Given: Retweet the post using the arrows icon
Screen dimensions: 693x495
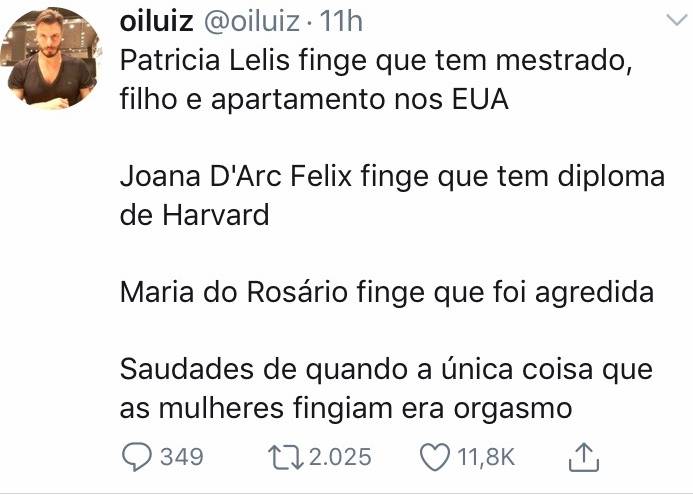Looking at the screenshot, I should [x=286, y=457].
